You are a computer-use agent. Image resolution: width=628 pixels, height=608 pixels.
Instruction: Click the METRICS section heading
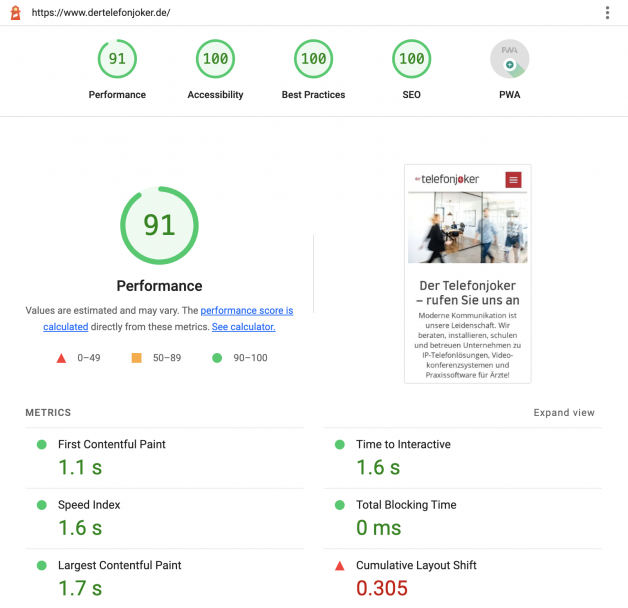coord(48,413)
